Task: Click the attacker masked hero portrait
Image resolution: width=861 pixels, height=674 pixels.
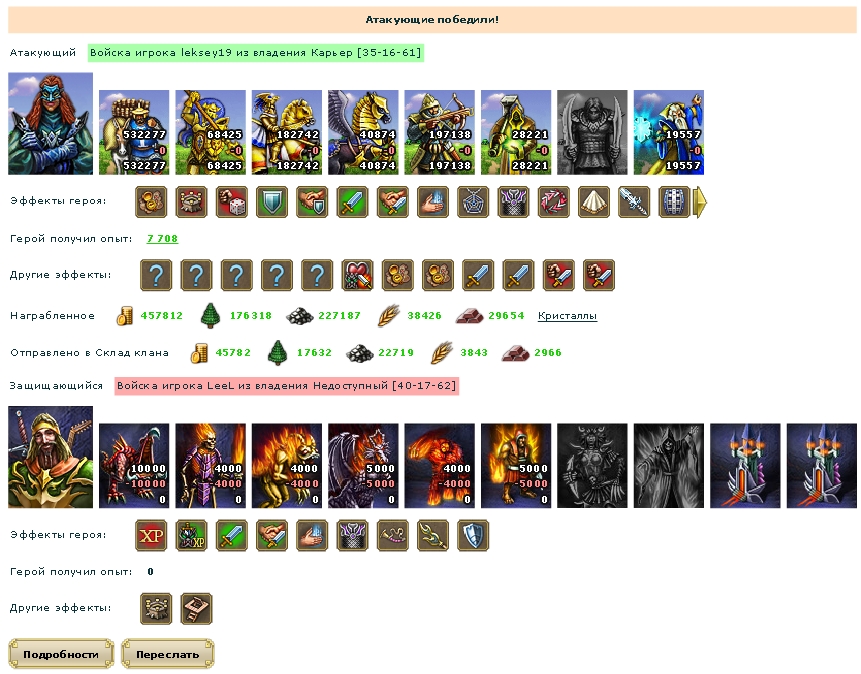Action: [x=51, y=124]
